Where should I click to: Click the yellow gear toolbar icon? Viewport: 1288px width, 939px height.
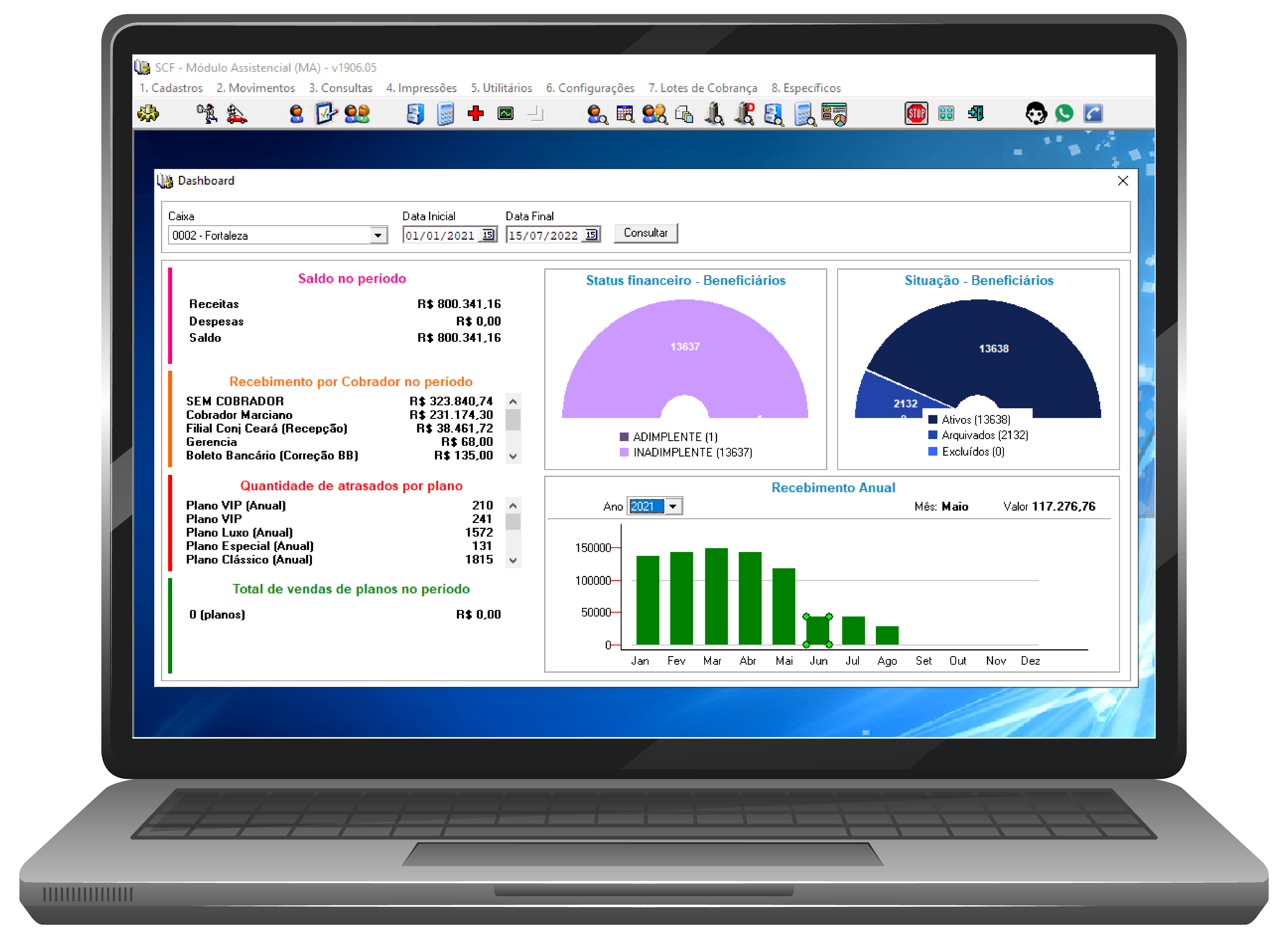(x=148, y=114)
